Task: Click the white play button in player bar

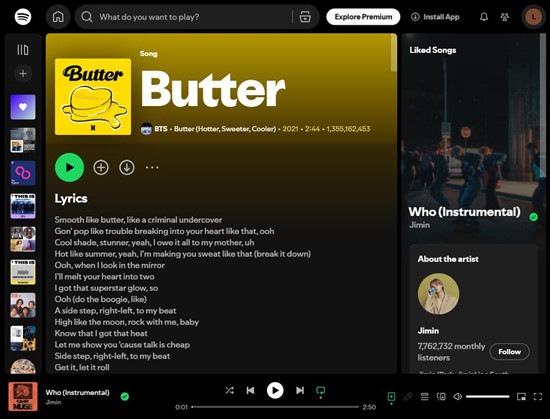Action: [x=275, y=390]
